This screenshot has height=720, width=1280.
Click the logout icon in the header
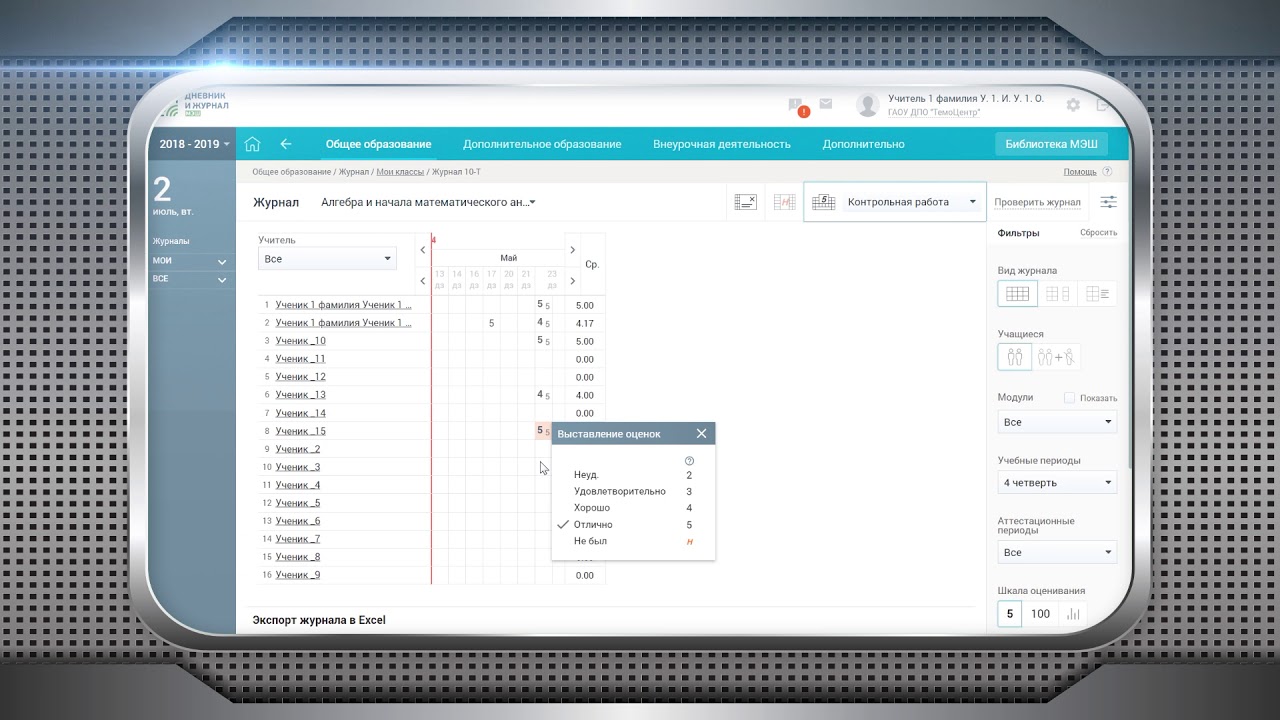[x=1102, y=105]
